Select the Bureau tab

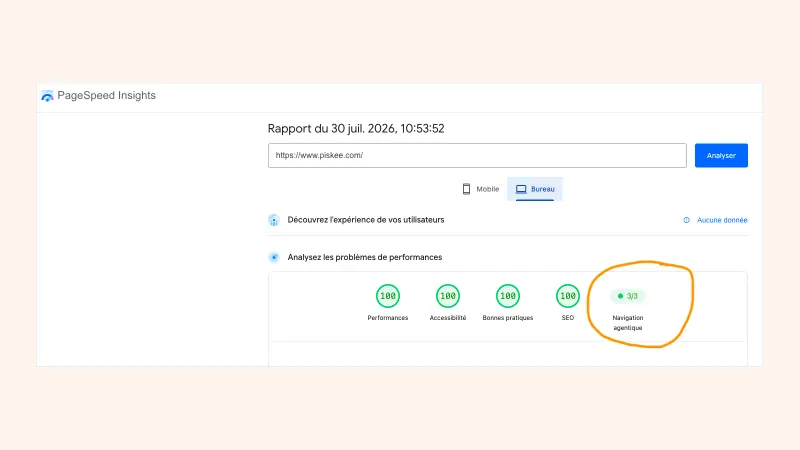pos(535,189)
